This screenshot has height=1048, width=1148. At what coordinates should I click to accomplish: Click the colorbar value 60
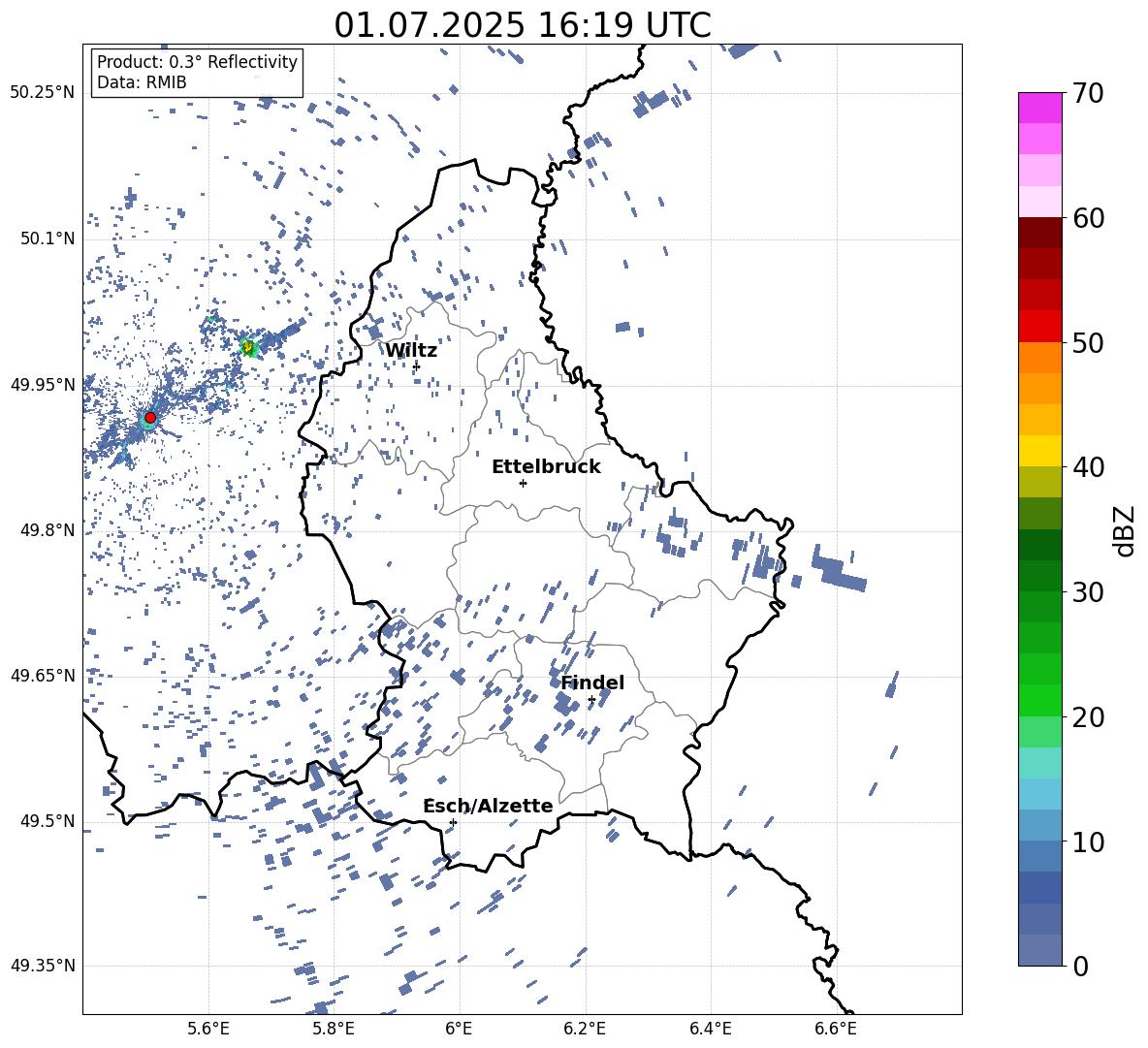tap(1088, 218)
